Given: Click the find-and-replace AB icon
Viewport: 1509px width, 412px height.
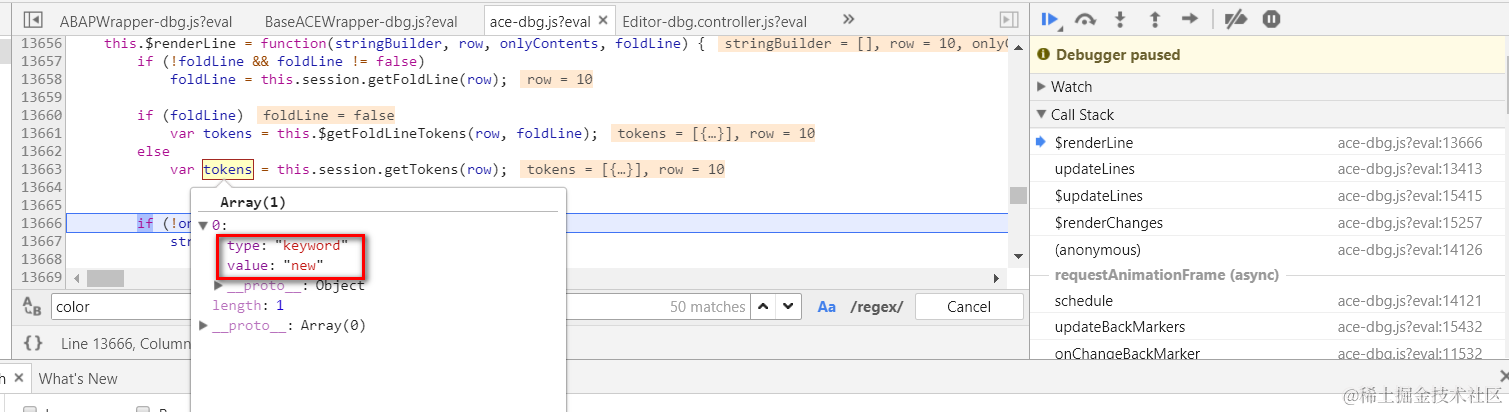Looking at the screenshot, I should pos(33,307).
